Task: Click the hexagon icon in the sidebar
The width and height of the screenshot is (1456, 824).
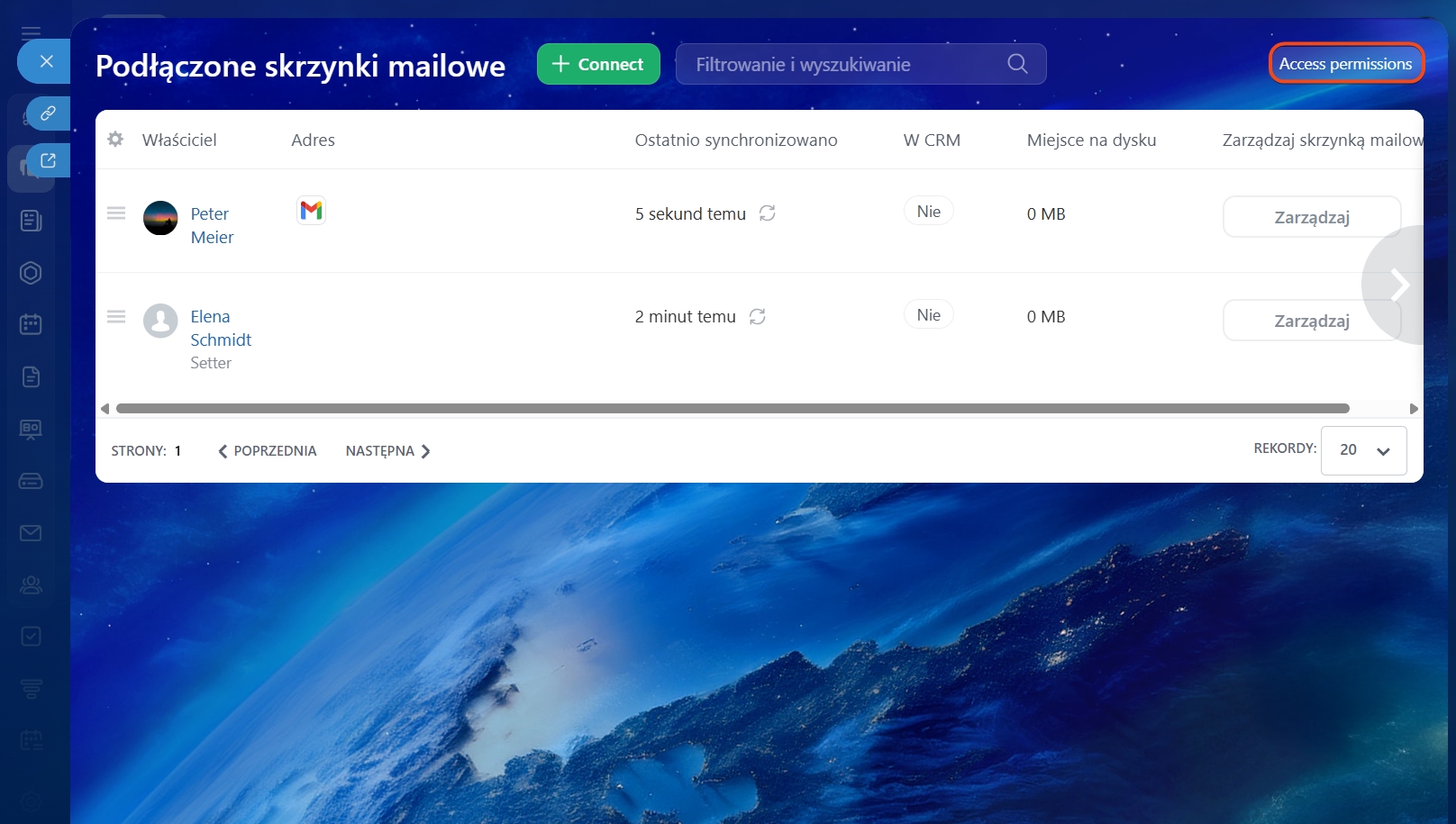Action: coord(31,273)
